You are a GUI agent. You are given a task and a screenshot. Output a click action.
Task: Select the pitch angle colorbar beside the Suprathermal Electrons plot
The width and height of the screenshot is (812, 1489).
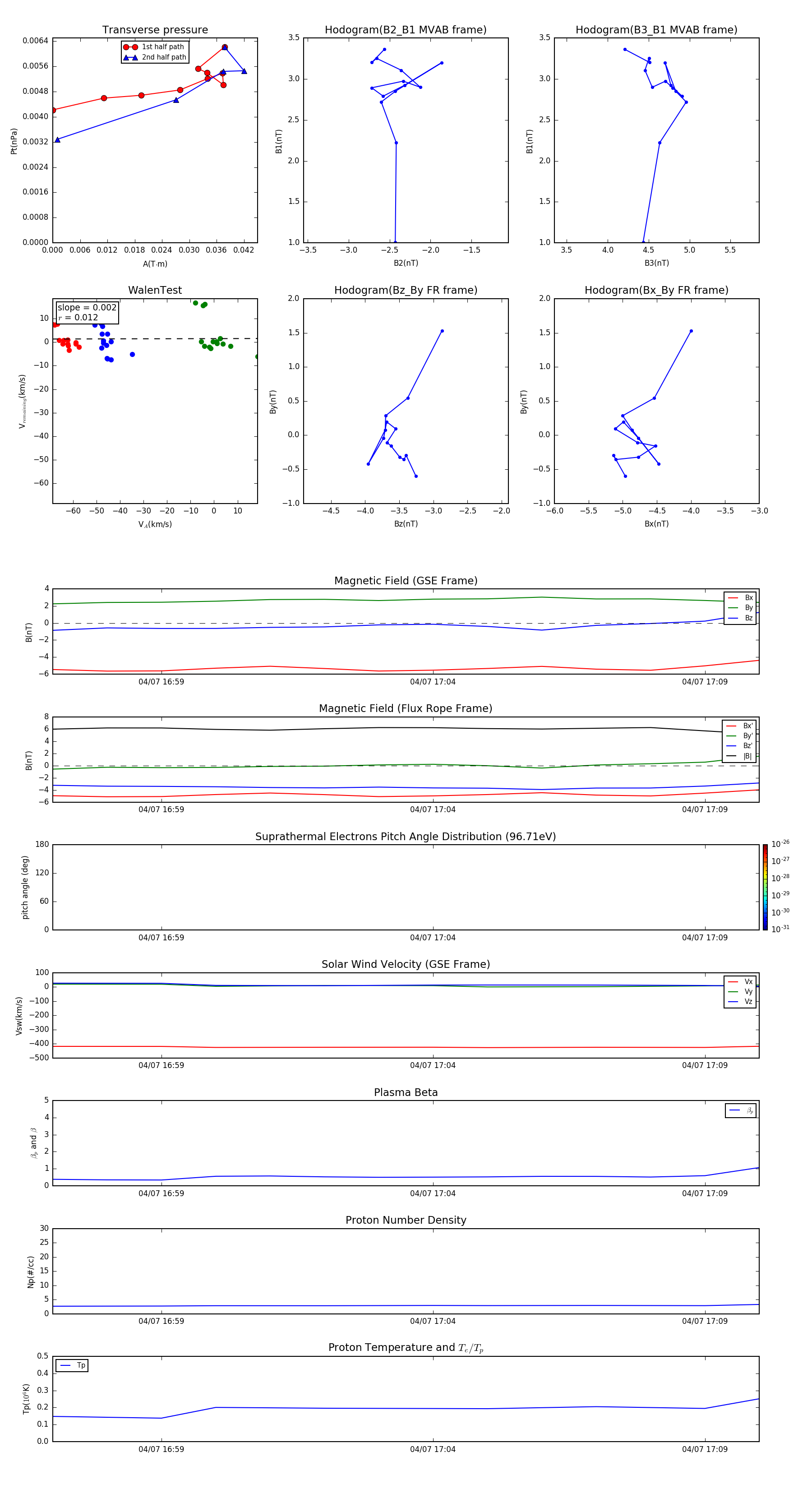point(765,887)
